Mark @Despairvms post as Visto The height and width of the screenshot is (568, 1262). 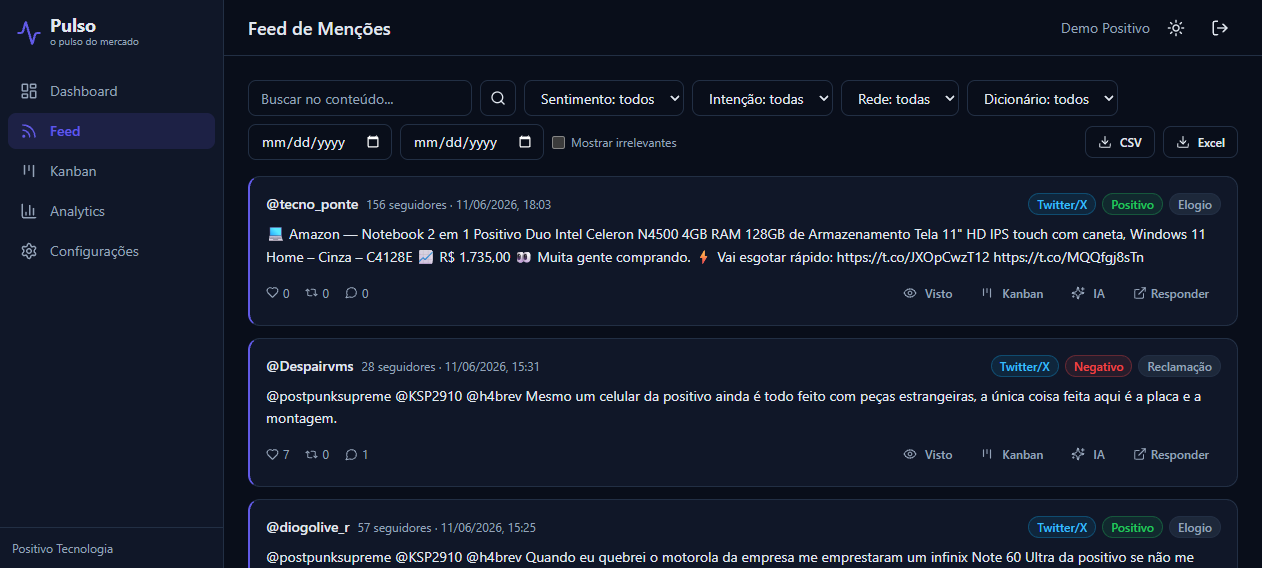928,454
